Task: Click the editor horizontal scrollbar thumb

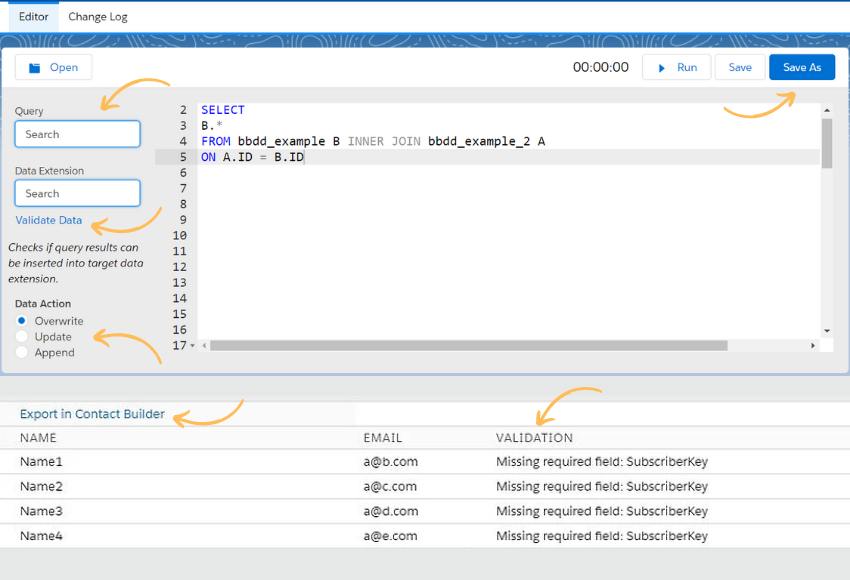Action: [468, 345]
